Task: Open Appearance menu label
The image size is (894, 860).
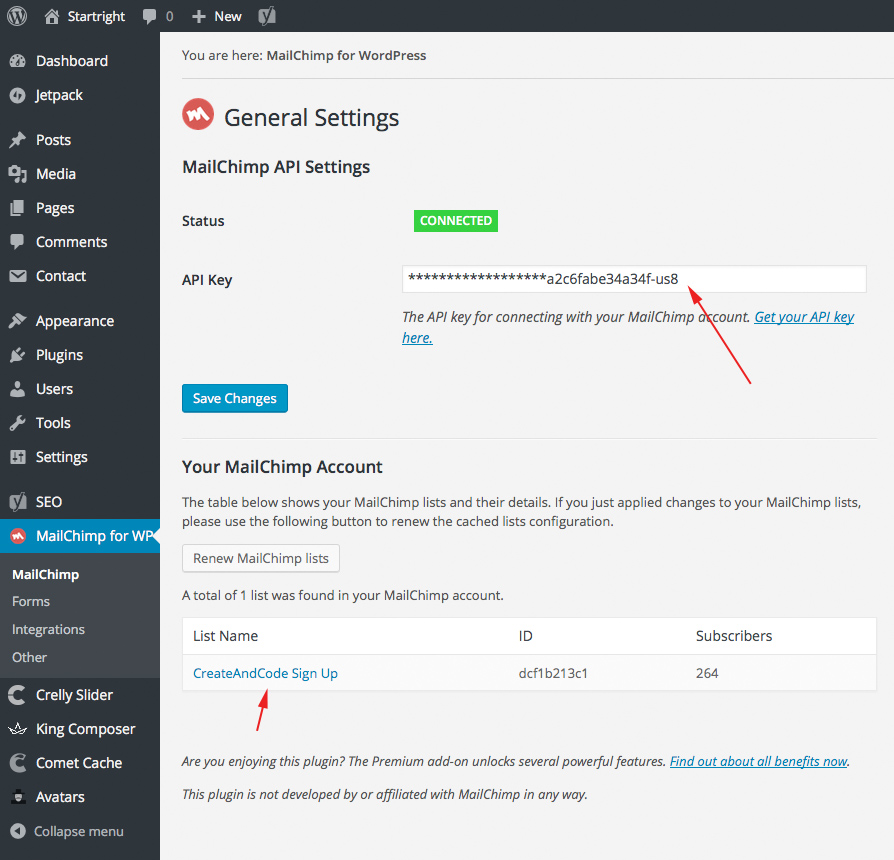Action: 75,321
